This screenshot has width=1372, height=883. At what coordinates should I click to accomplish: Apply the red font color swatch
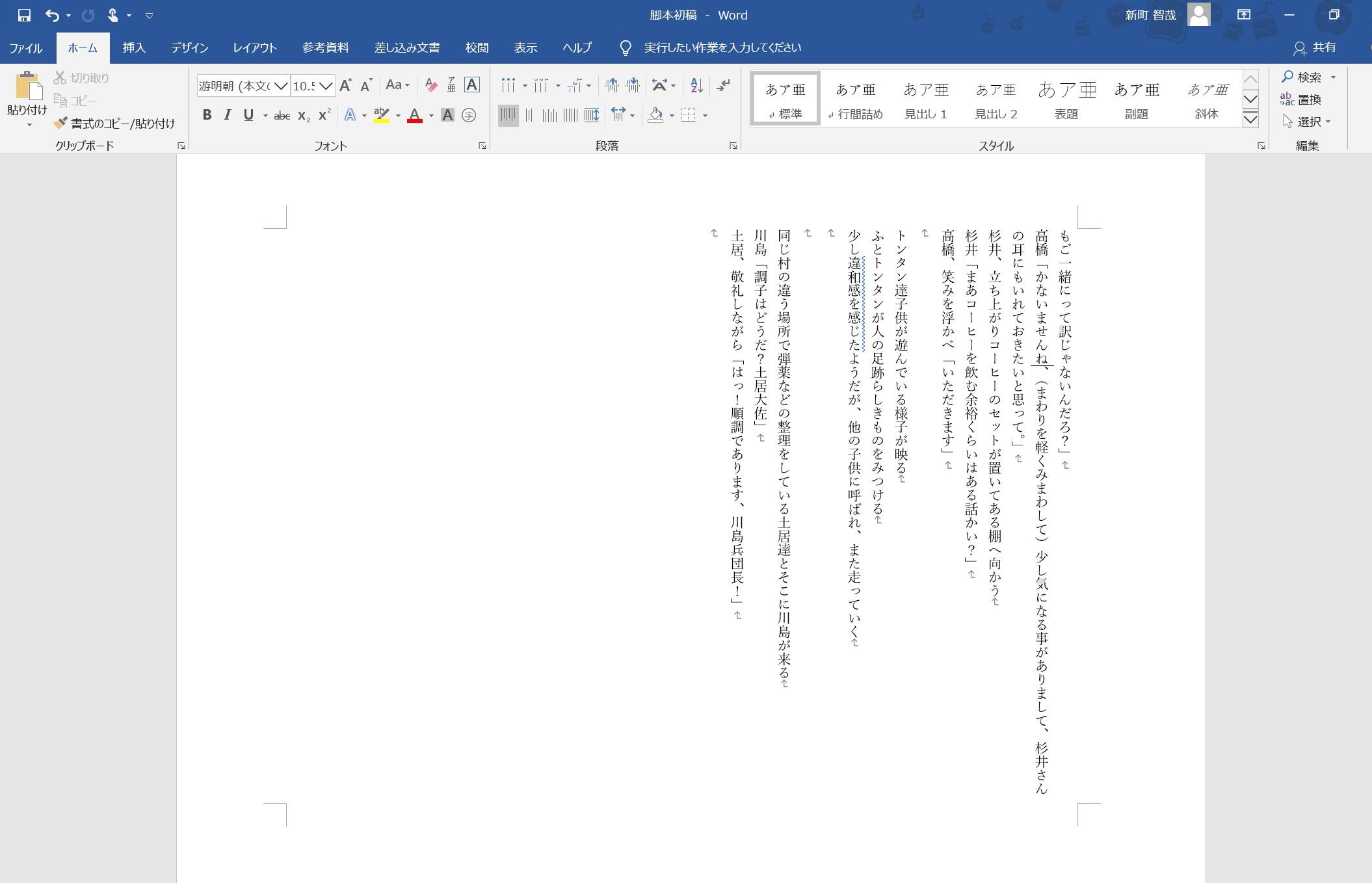(x=415, y=116)
